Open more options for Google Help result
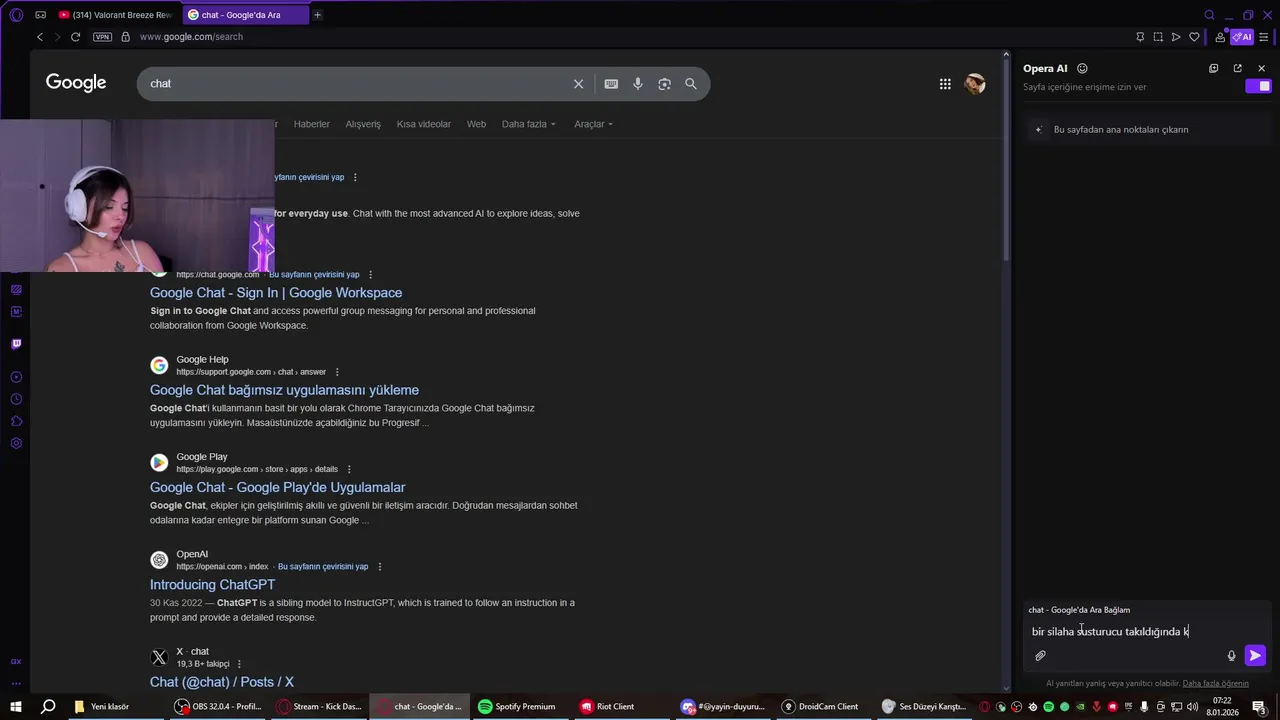Screen dimensions: 1280x720 pos(337,372)
